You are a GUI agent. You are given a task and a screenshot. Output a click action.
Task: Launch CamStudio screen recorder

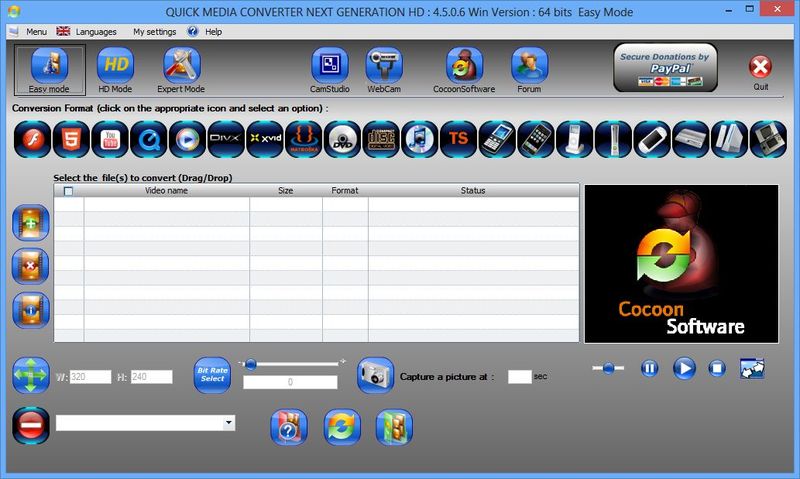(x=330, y=70)
